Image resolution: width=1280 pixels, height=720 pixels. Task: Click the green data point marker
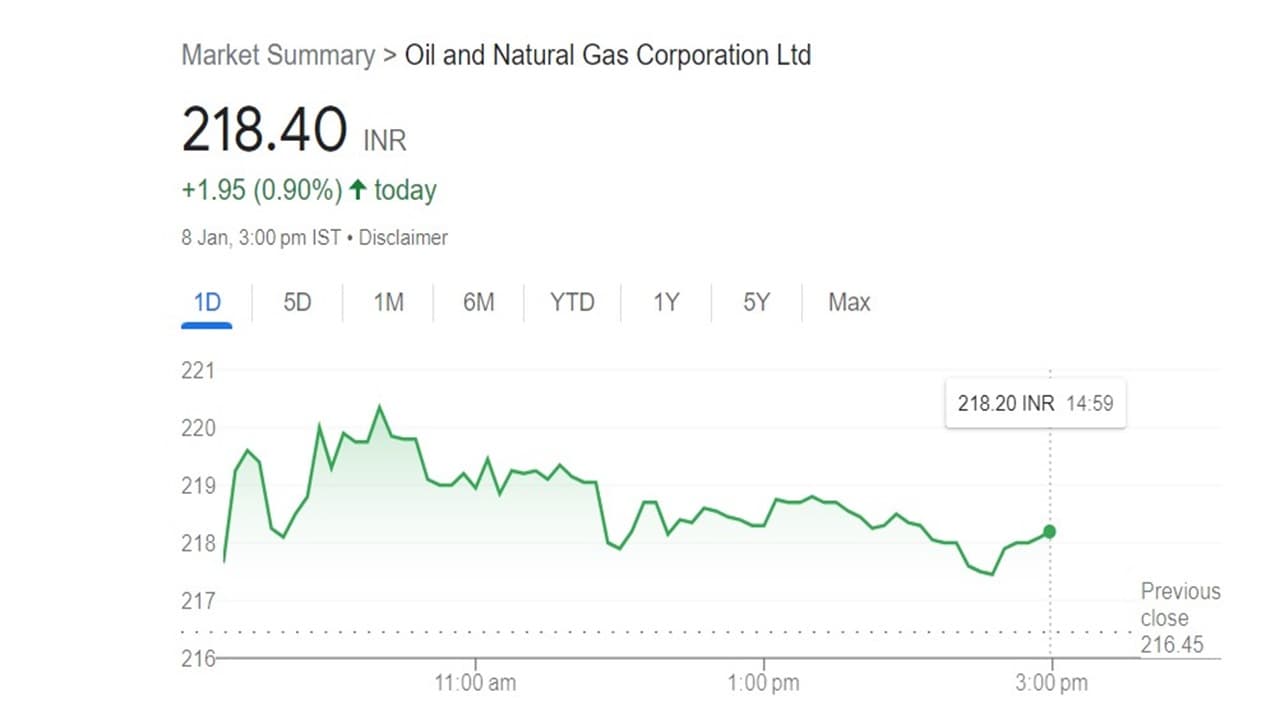(x=1049, y=532)
